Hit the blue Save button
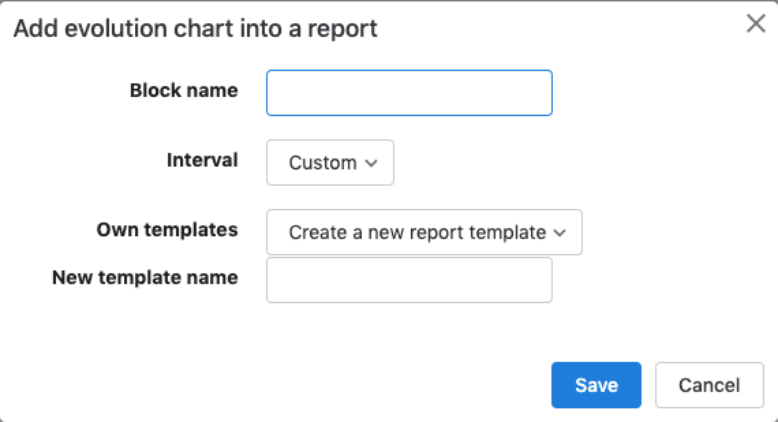Viewport: 778px width, 422px height. (596, 385)
